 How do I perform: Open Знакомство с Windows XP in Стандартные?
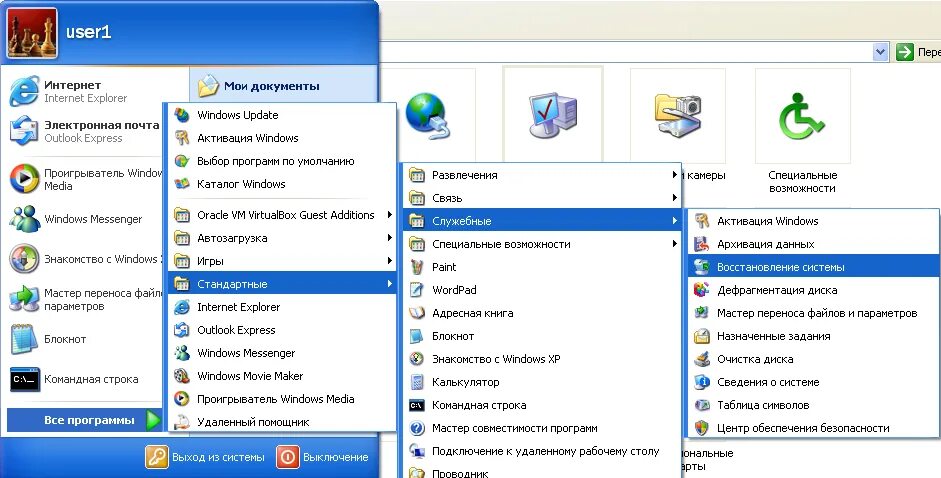[x=543, y=359]
